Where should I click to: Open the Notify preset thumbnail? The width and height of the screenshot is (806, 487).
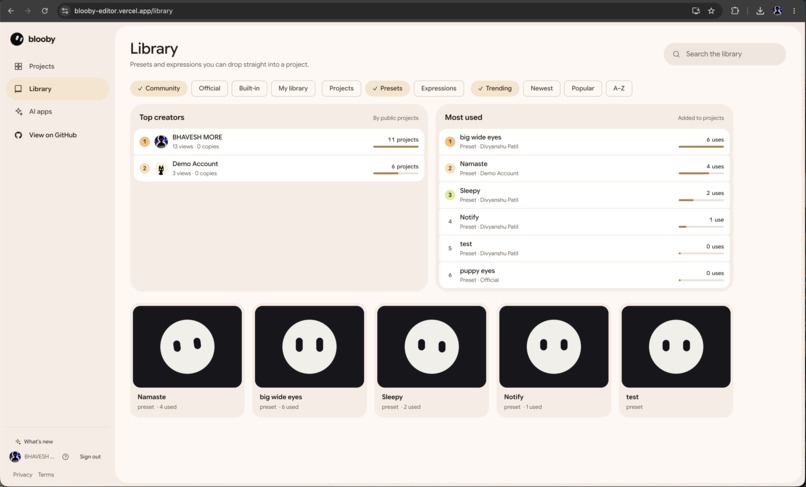[x=554, y=347]
